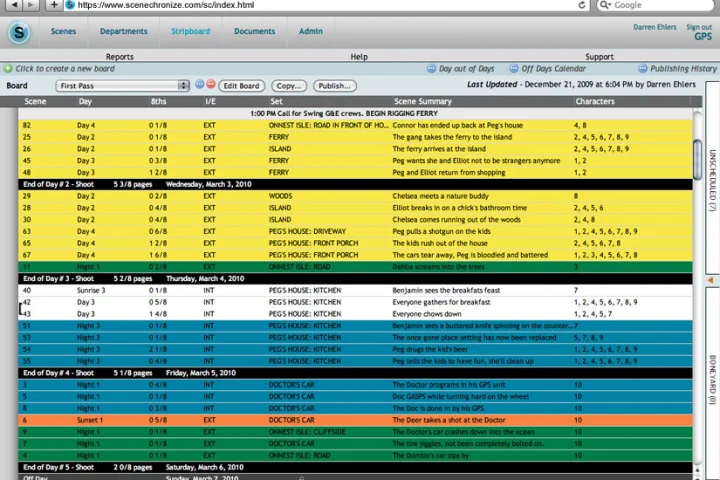Click the plus add bookmark button
This screenshot has height=480, width=720.
click(54, 5)
